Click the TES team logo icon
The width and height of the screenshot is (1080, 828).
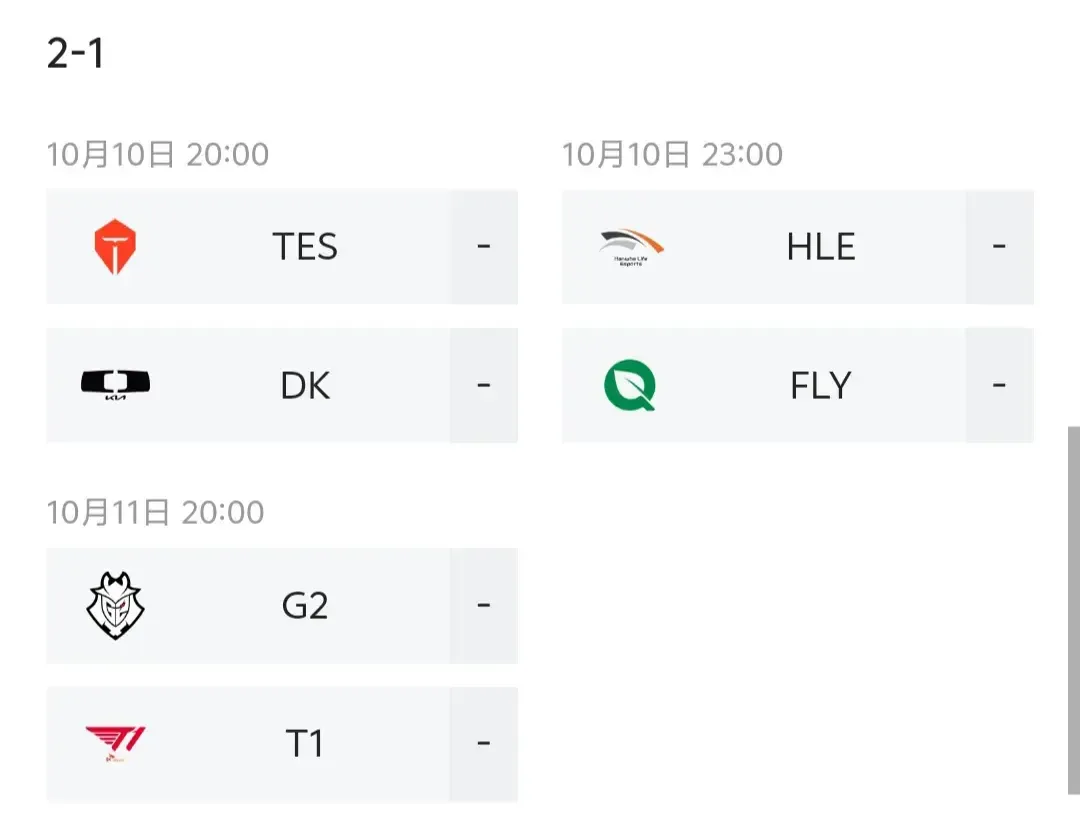point(115,247)
